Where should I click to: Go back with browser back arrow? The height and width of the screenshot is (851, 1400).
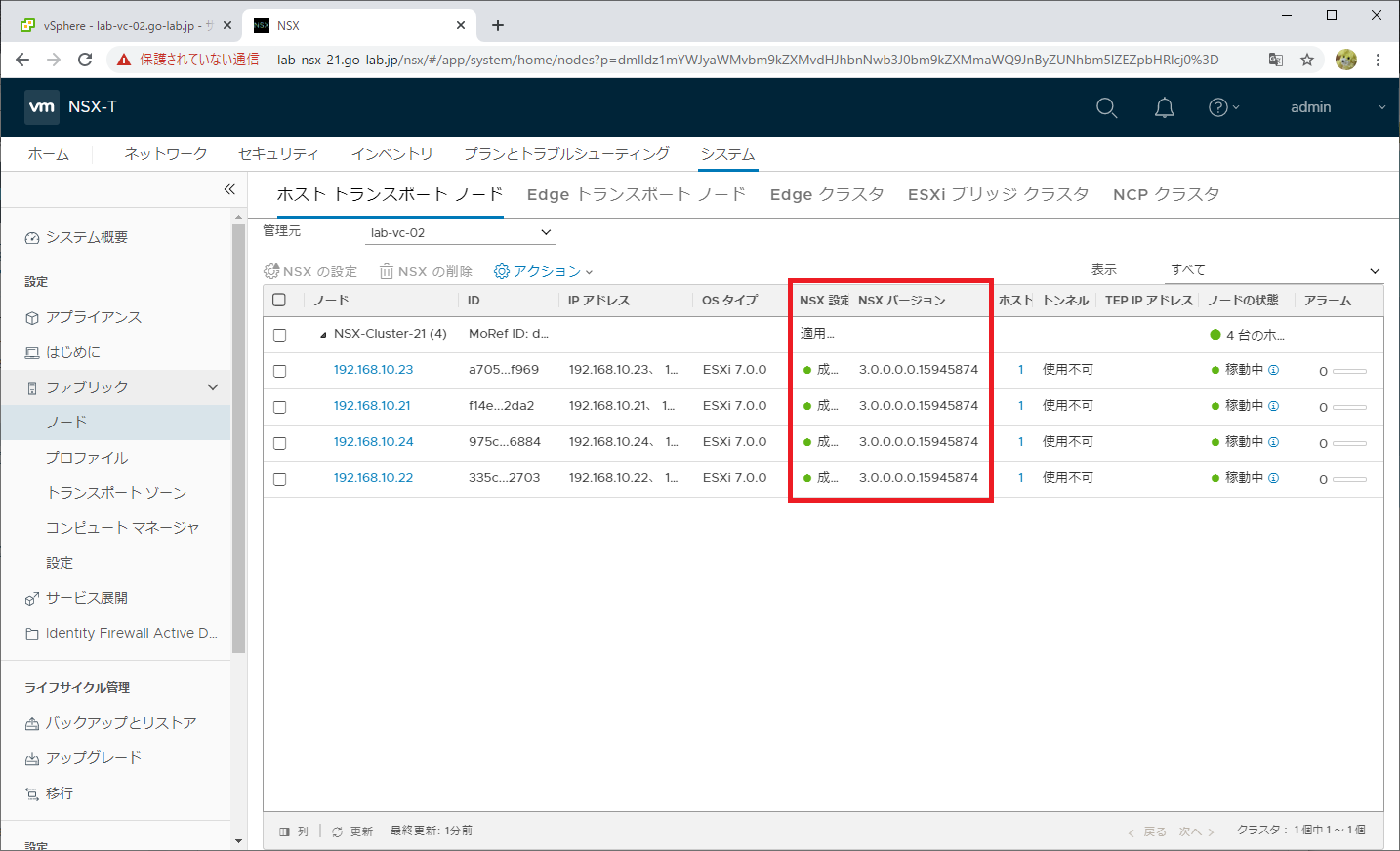click(x=22, y=60)
